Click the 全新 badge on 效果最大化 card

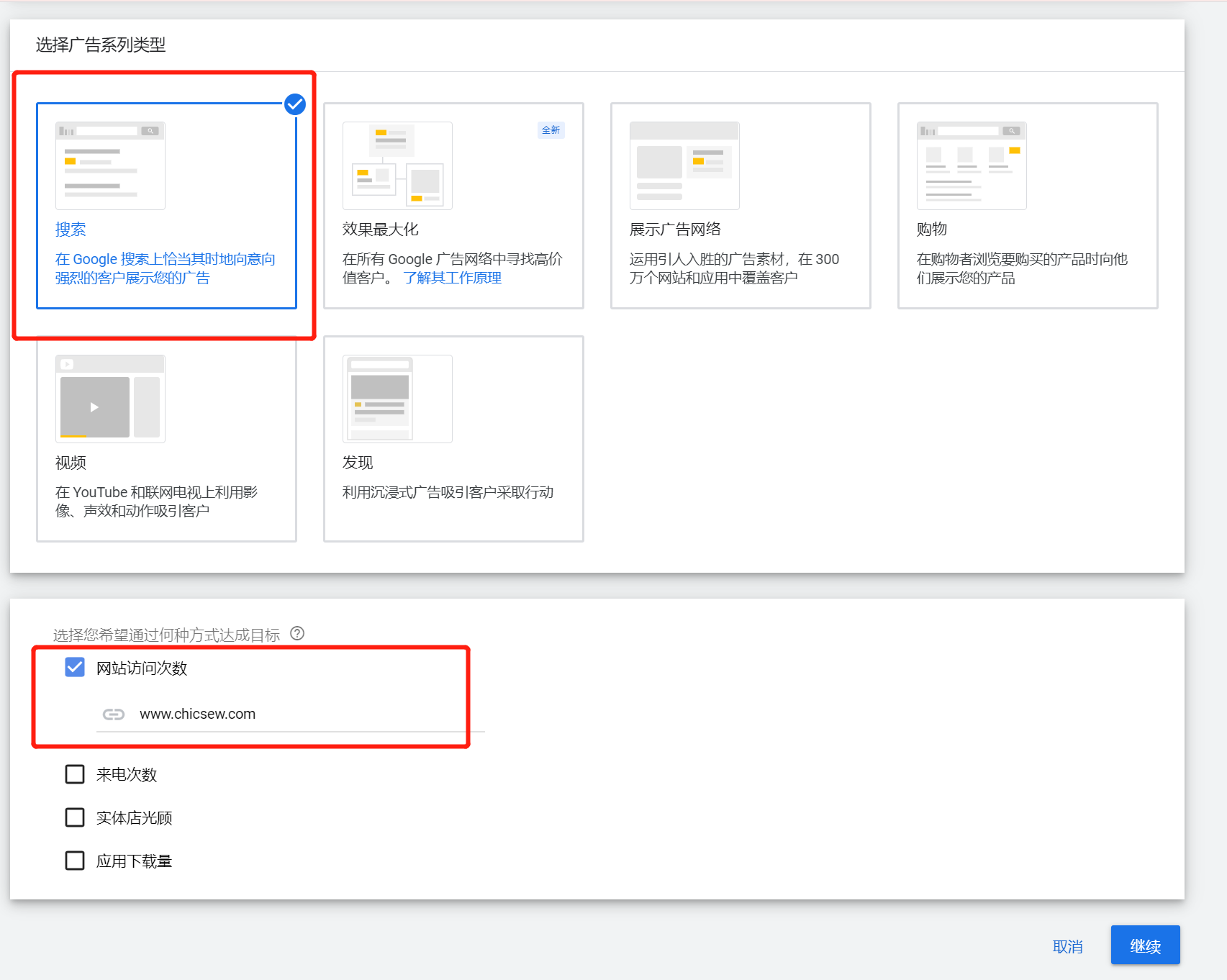551,130
